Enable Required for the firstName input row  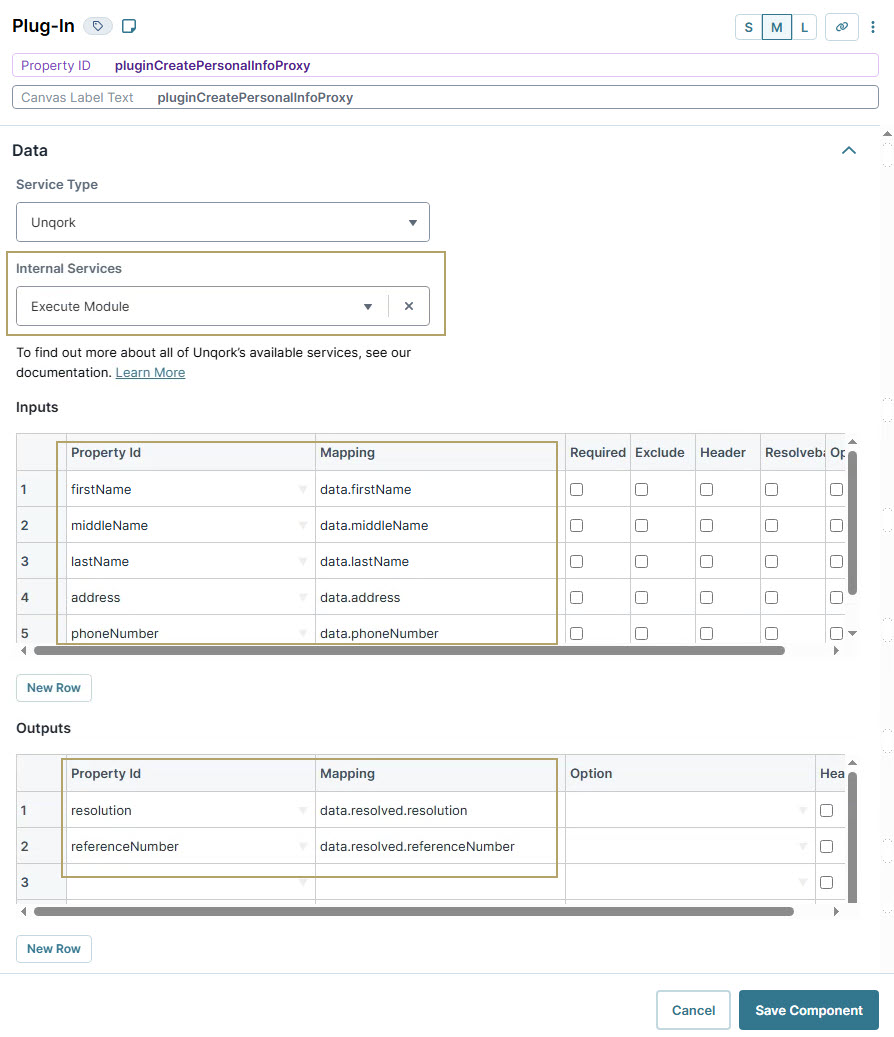[x=575, y=489]
